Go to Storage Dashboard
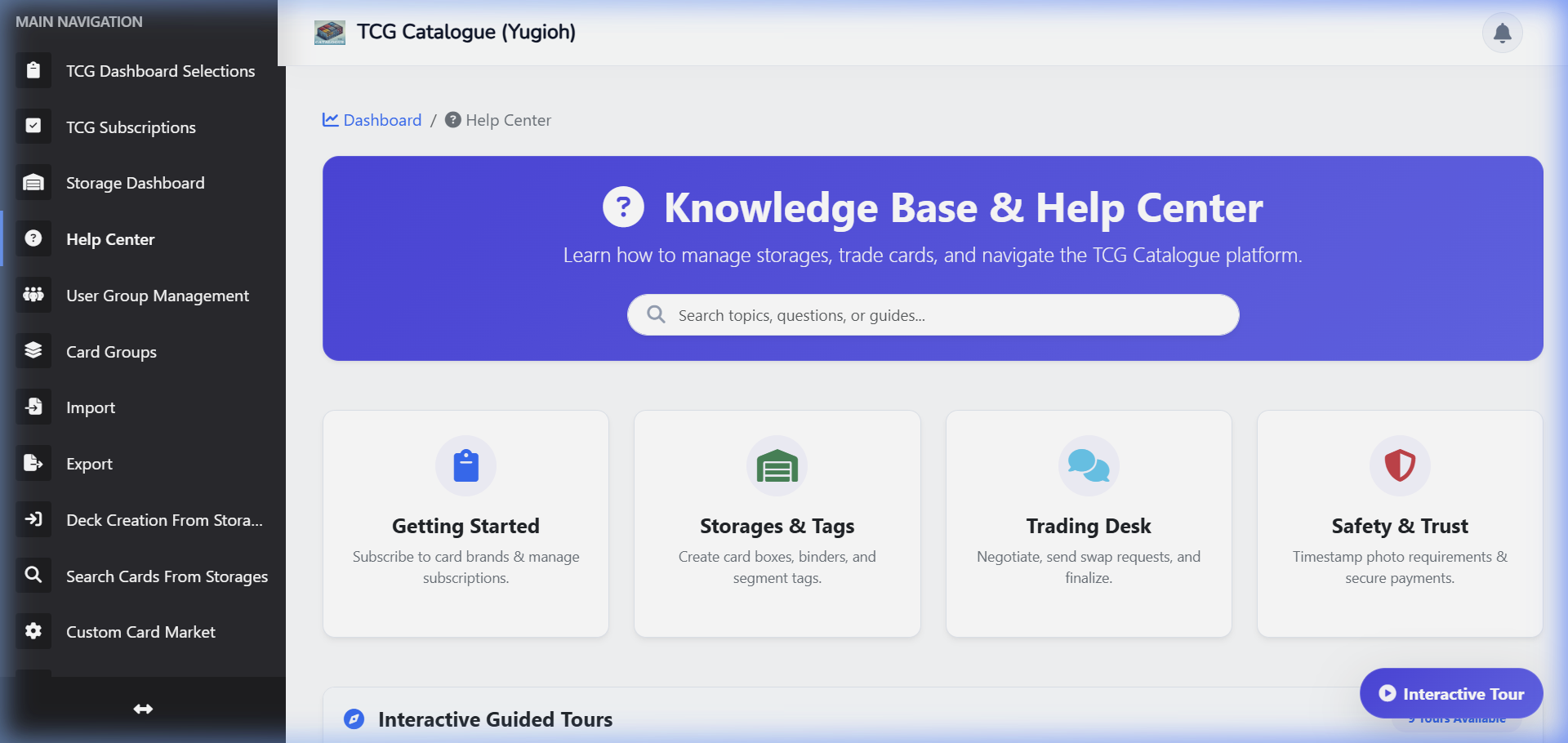 (x=143, y=183)
